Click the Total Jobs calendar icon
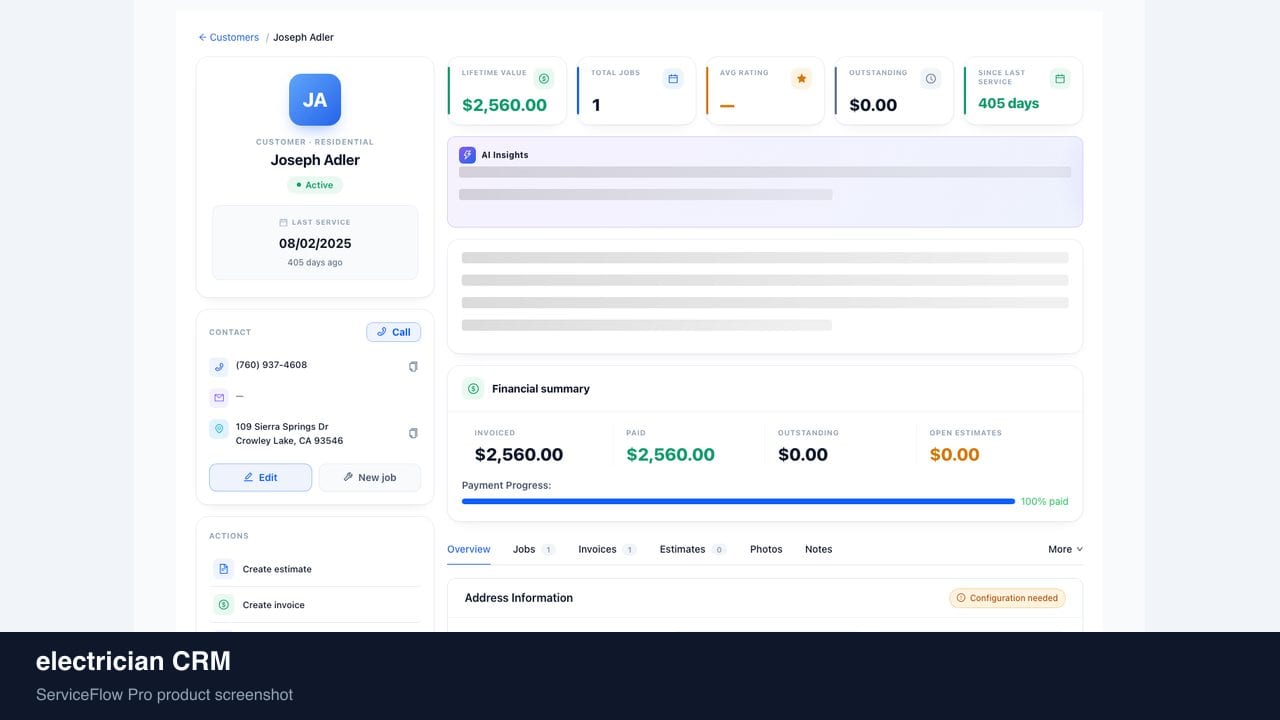The image size is (1280, 720). (x=673, y=78)
